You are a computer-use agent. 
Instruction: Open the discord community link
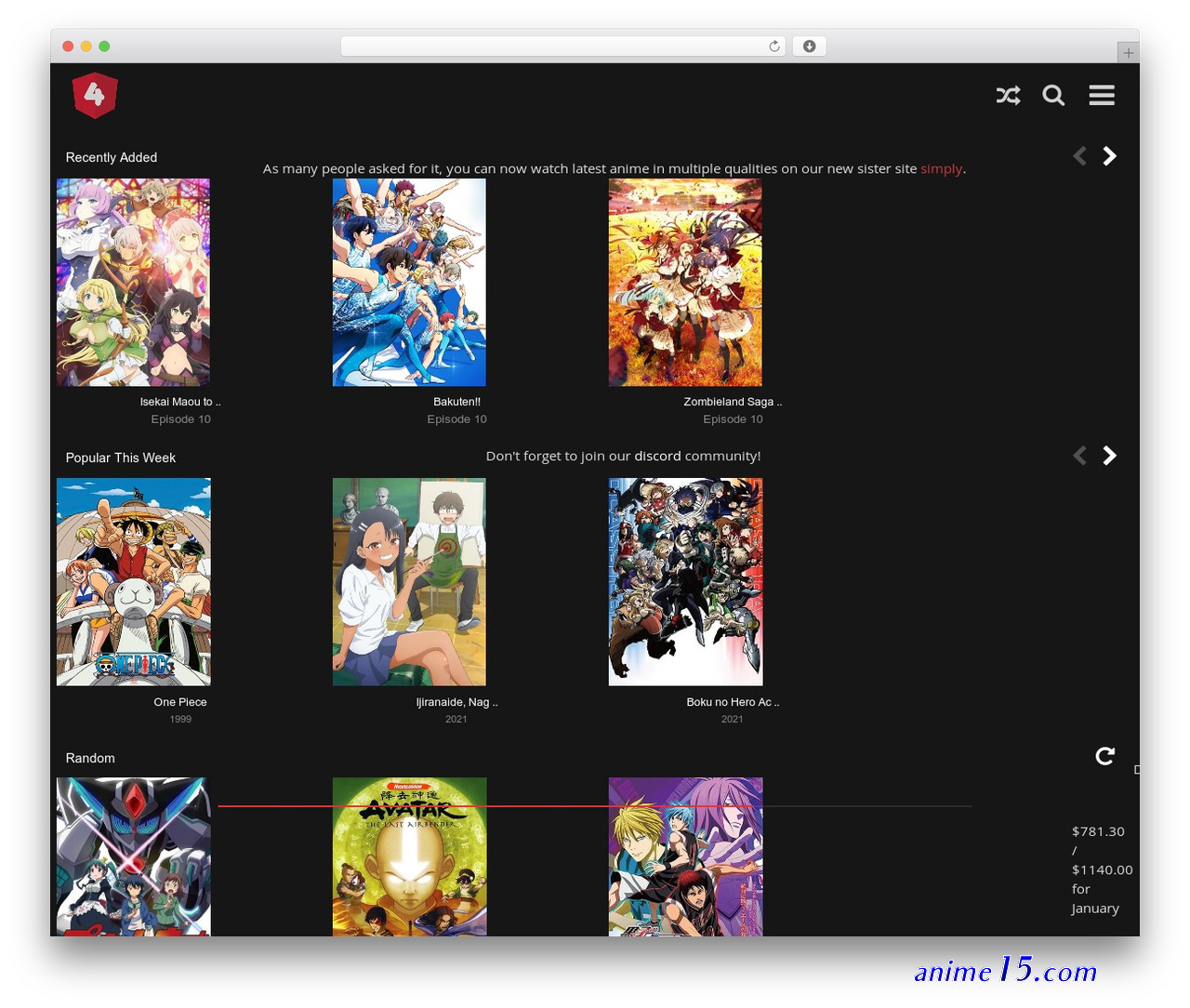pyautogui.click(x=657, y=456)
